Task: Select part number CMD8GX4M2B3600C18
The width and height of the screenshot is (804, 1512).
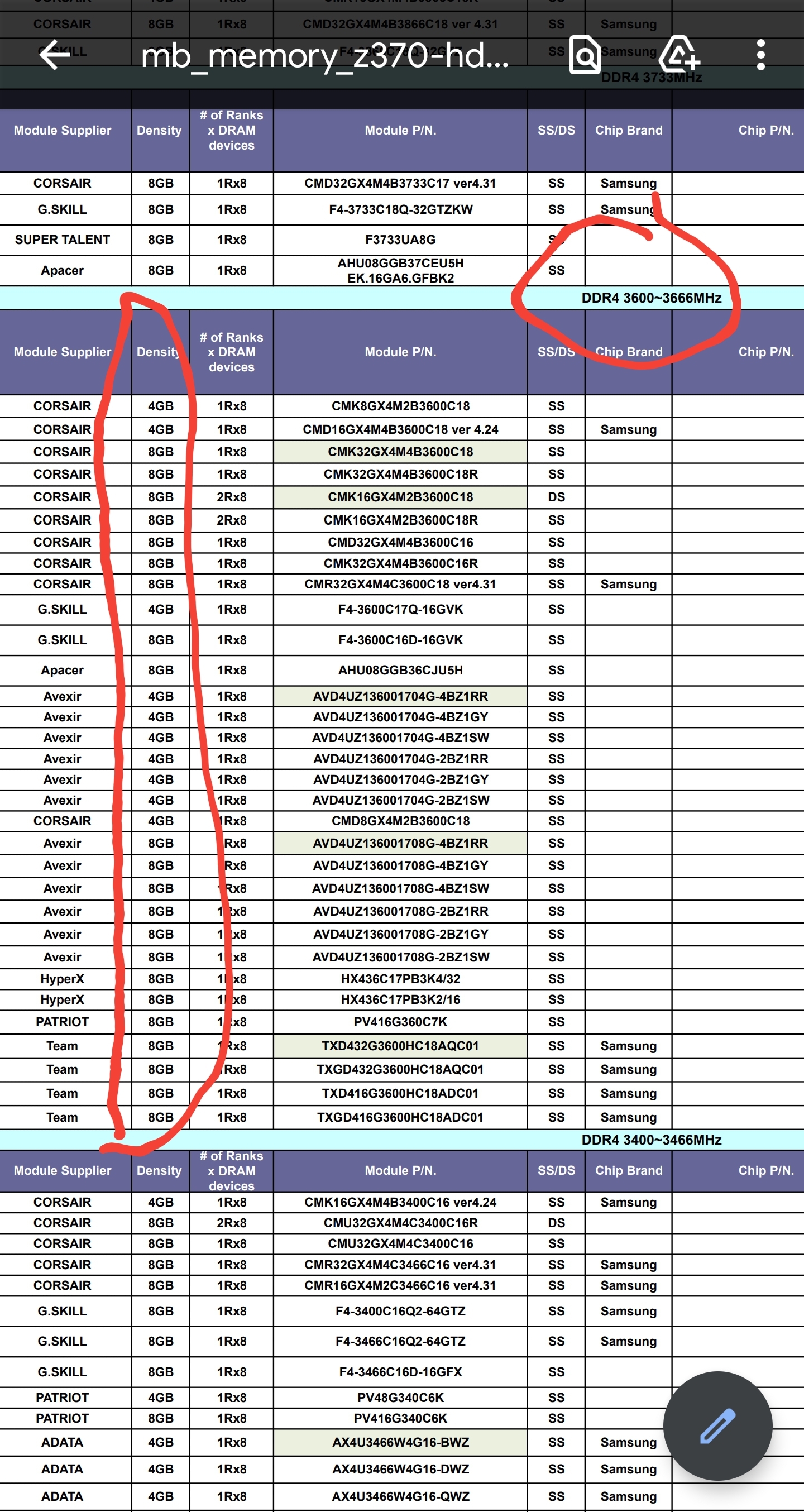Action: (400, 821)
